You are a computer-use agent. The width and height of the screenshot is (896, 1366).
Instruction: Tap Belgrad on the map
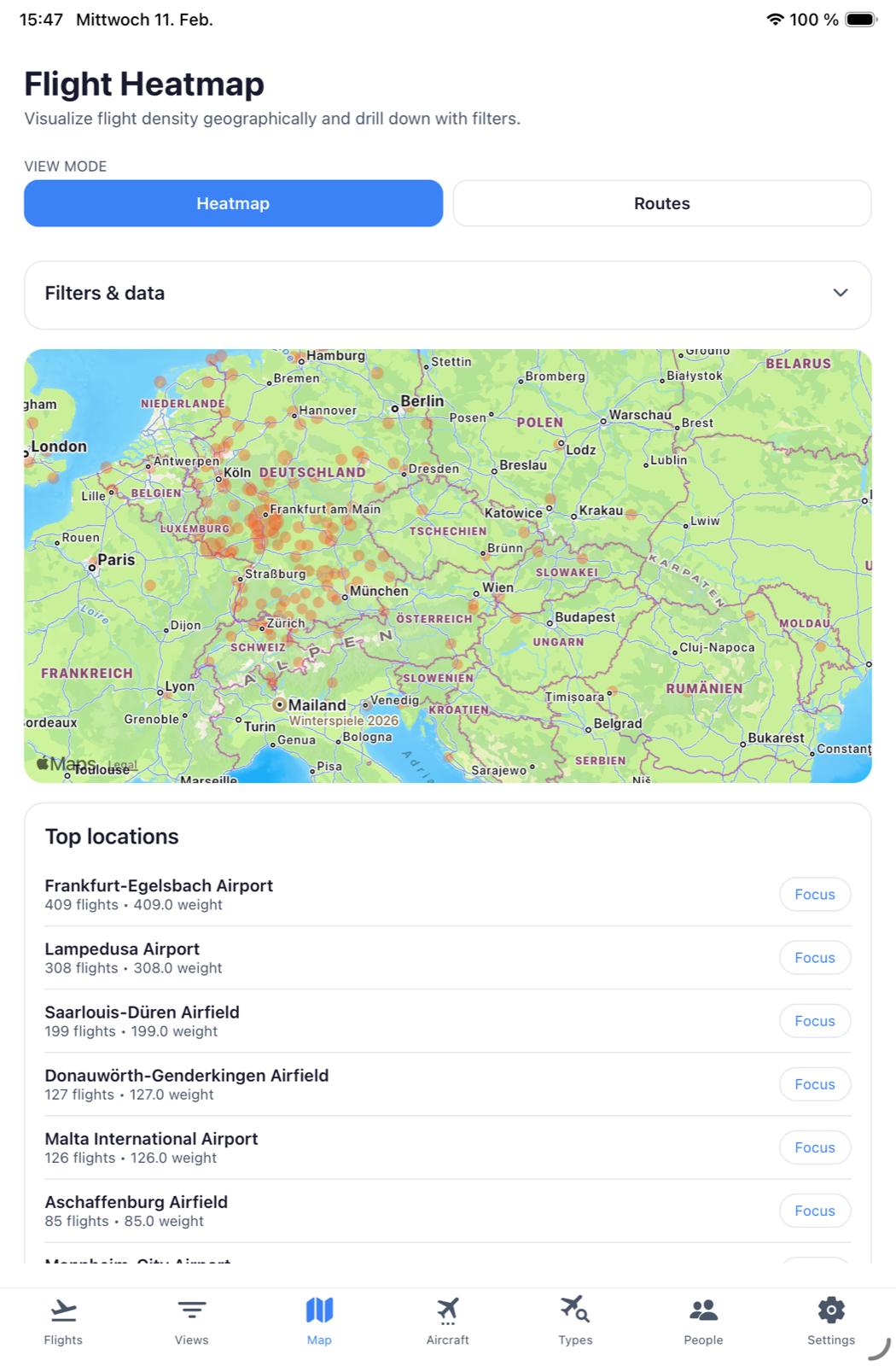click(617, 723)
